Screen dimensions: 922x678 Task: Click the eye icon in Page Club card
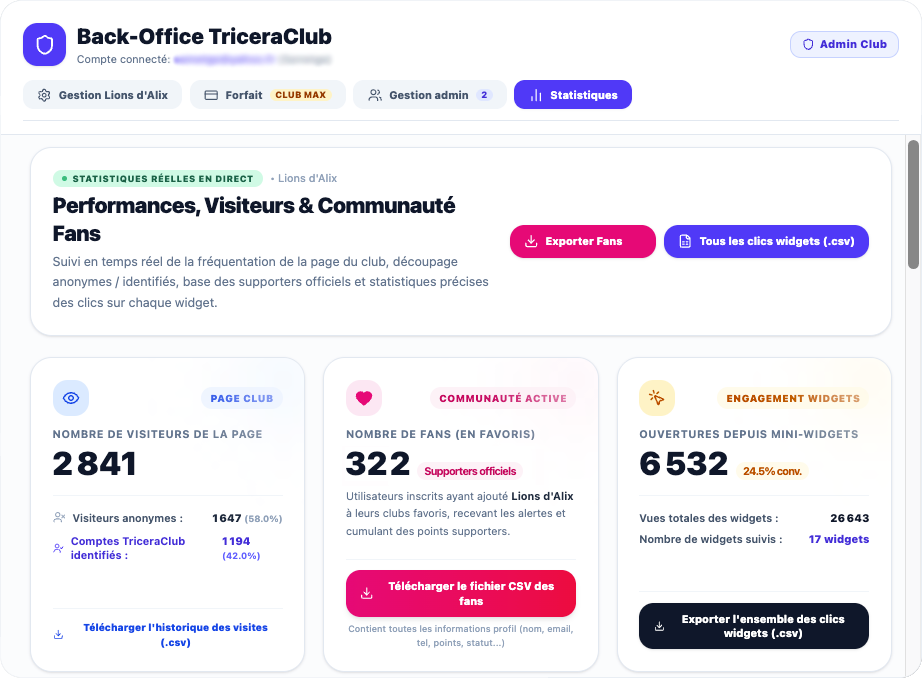click(x=71, y=398)
